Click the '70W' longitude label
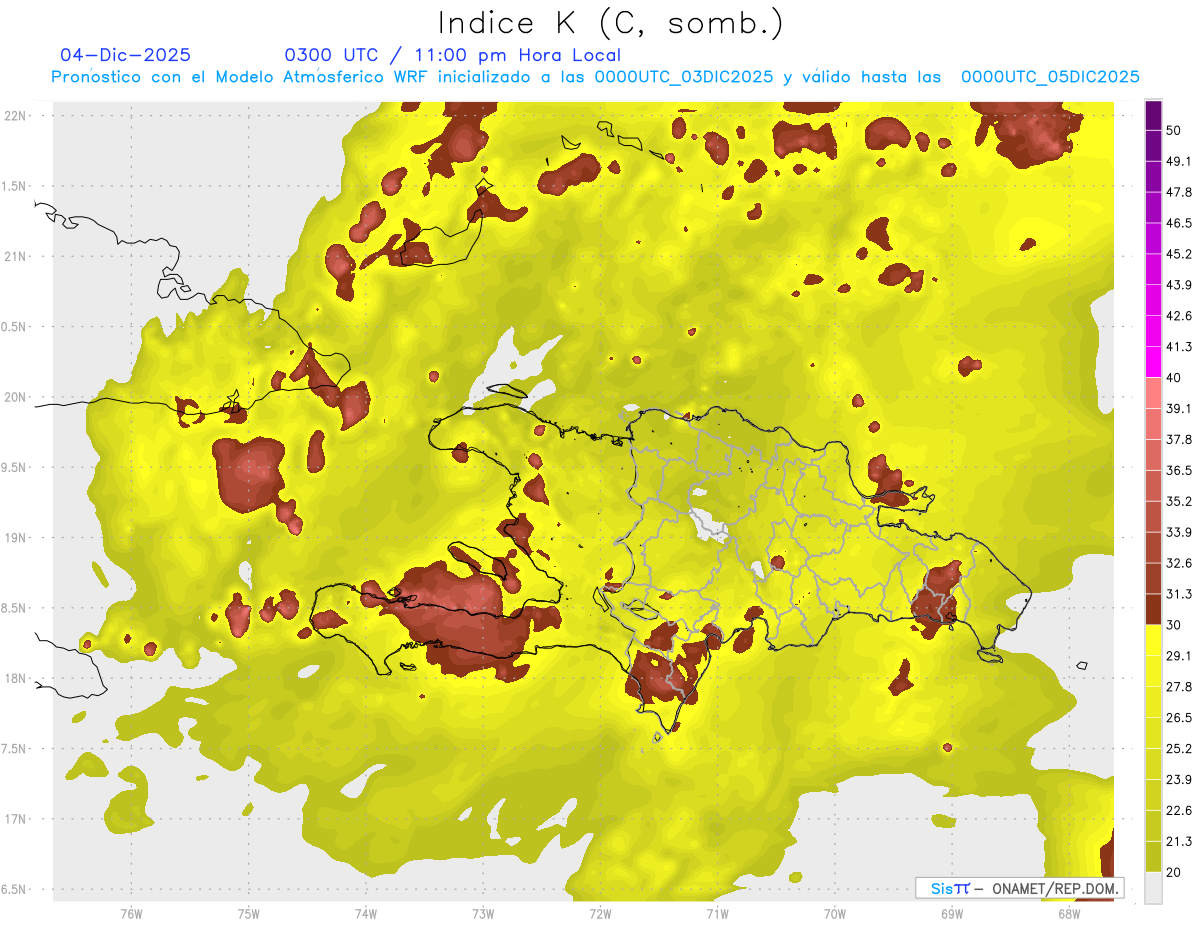Screen dimensions: 1200x927 pyautogui.click(x=834, y=914)
